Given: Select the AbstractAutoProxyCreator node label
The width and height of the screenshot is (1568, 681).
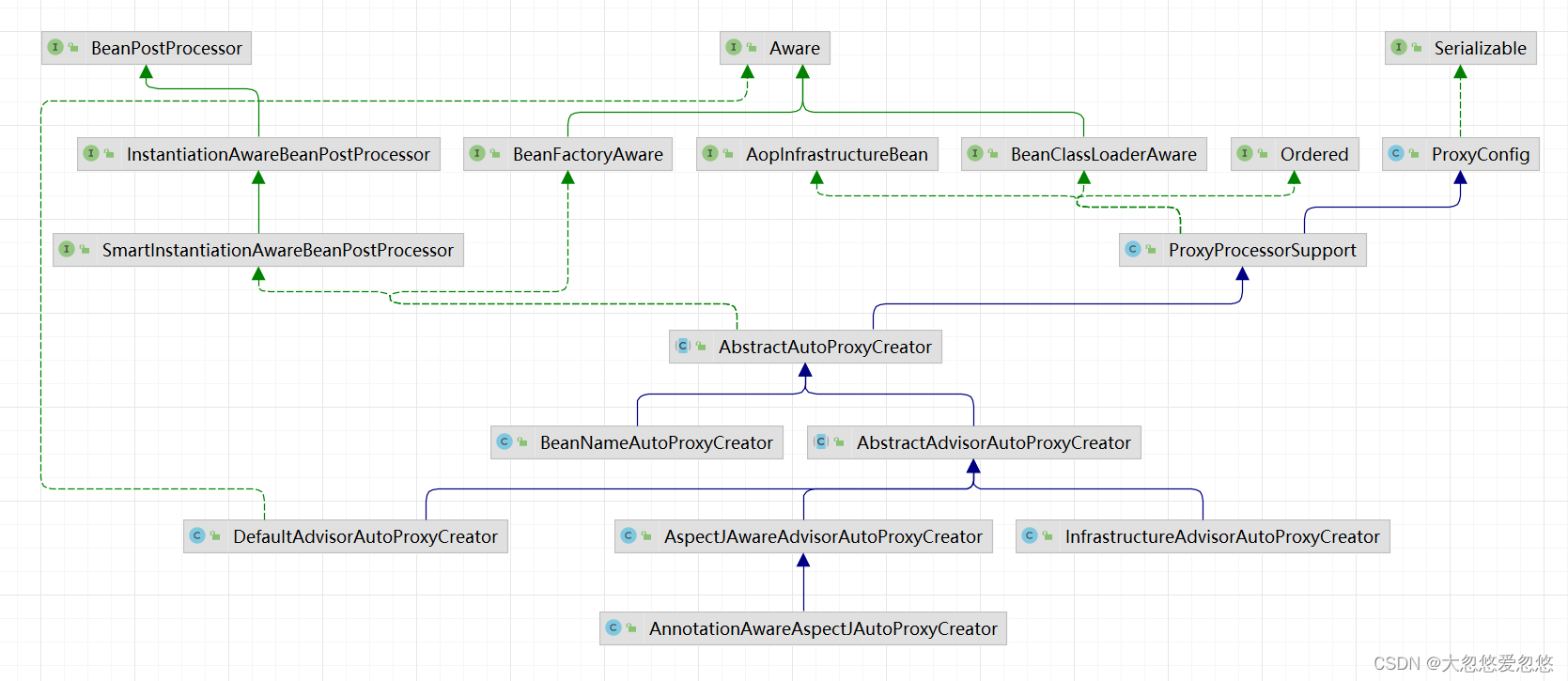Looking at the screenshot, I should point(825,347).
